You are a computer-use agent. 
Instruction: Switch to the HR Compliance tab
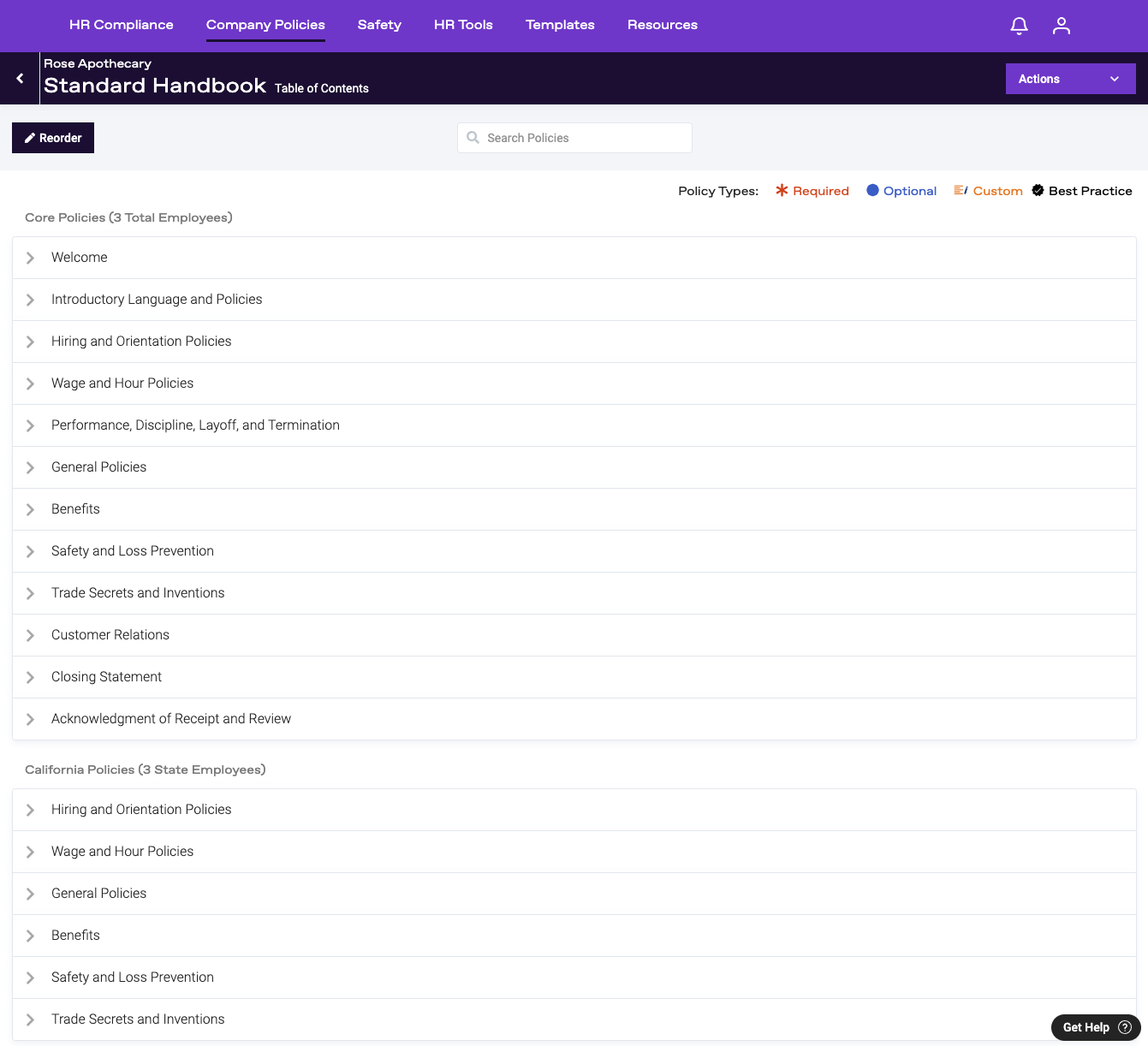click(122, 25)
